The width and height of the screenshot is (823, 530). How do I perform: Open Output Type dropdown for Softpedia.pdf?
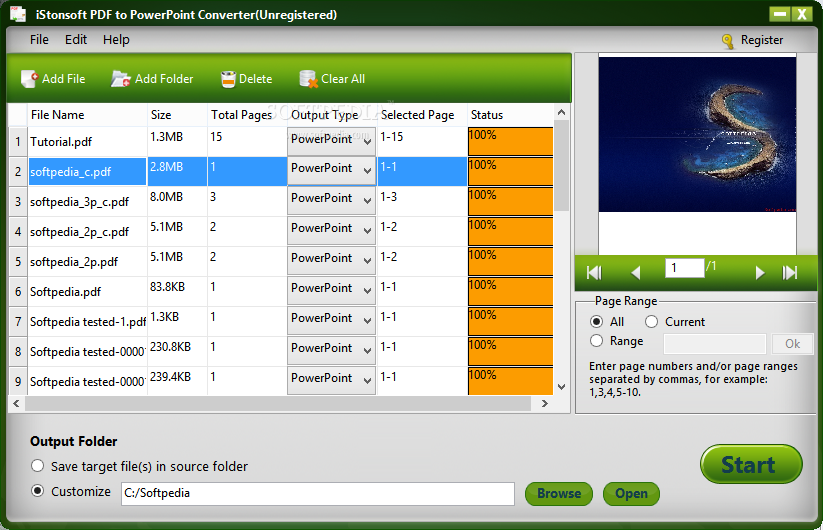(x=331, y=290)
